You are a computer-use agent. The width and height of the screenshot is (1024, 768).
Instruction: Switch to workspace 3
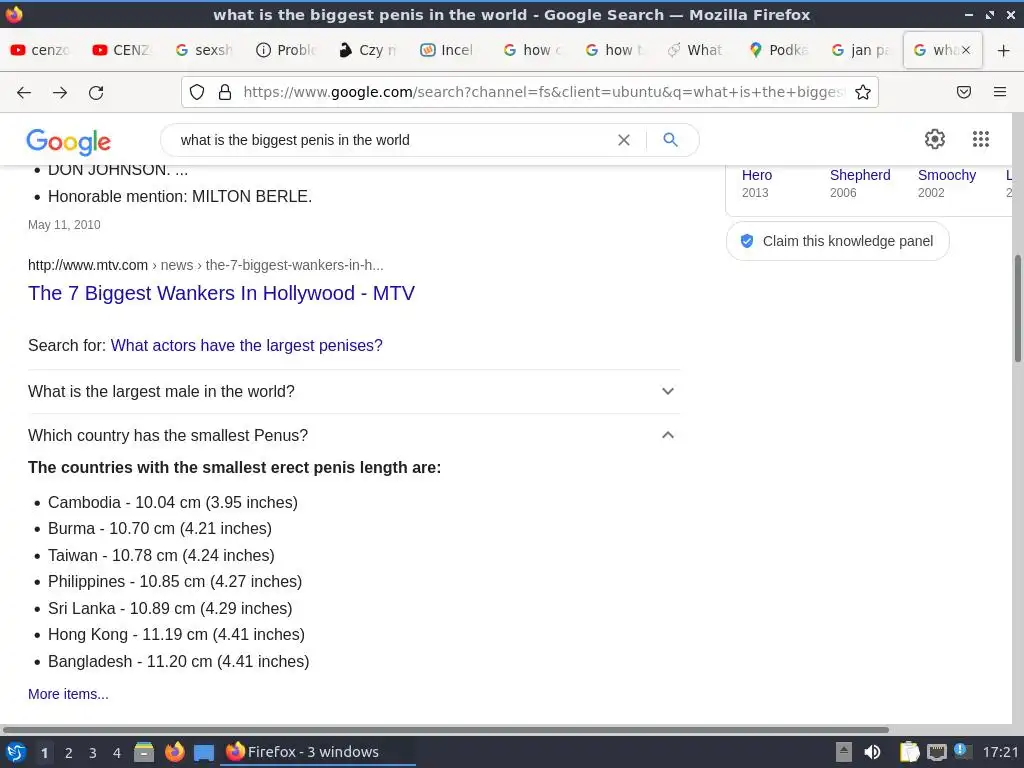point(93,753)
